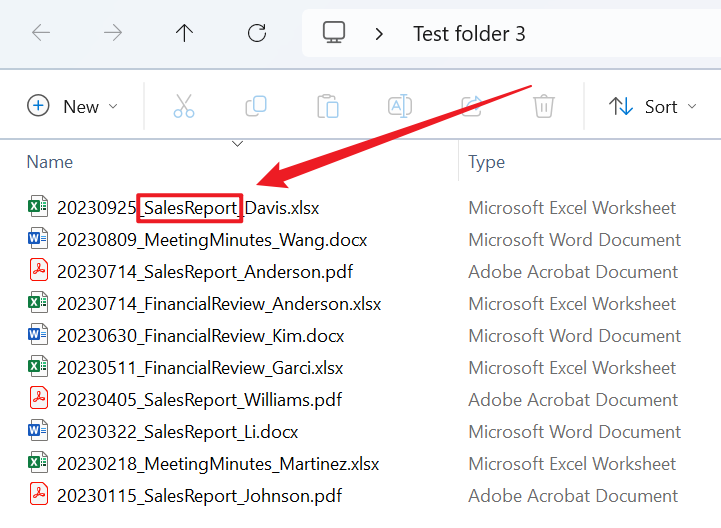Click the Delete trash can icon
Screen dimensions: 721x528
tap(543, 106)
